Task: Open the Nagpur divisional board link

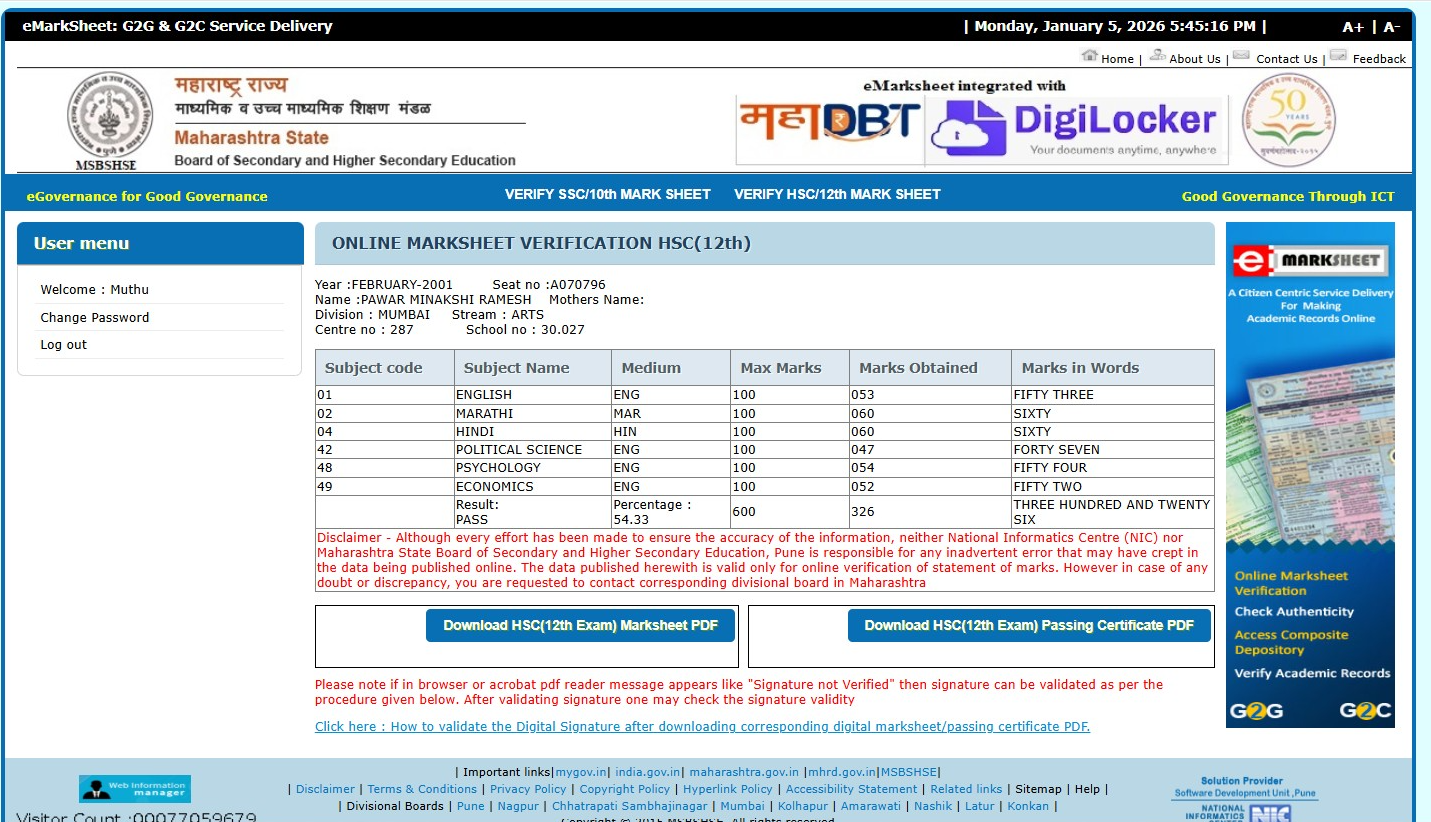Action: coord(518,806)
